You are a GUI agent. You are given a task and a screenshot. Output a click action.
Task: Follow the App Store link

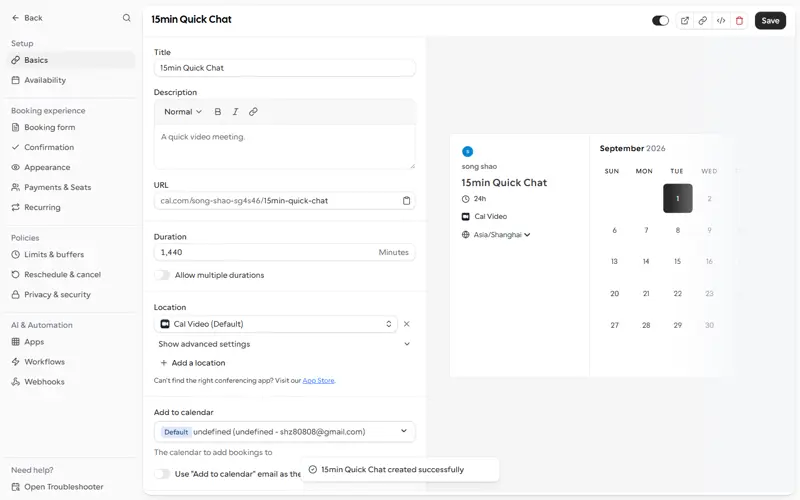coord(318,381)
